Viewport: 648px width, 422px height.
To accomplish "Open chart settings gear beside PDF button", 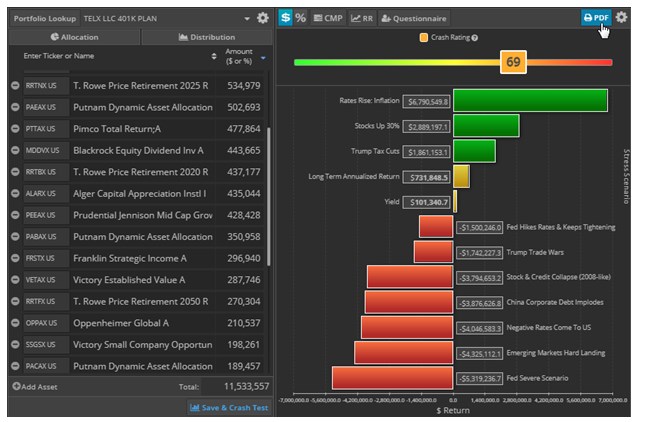I will [x=621, y=17].
